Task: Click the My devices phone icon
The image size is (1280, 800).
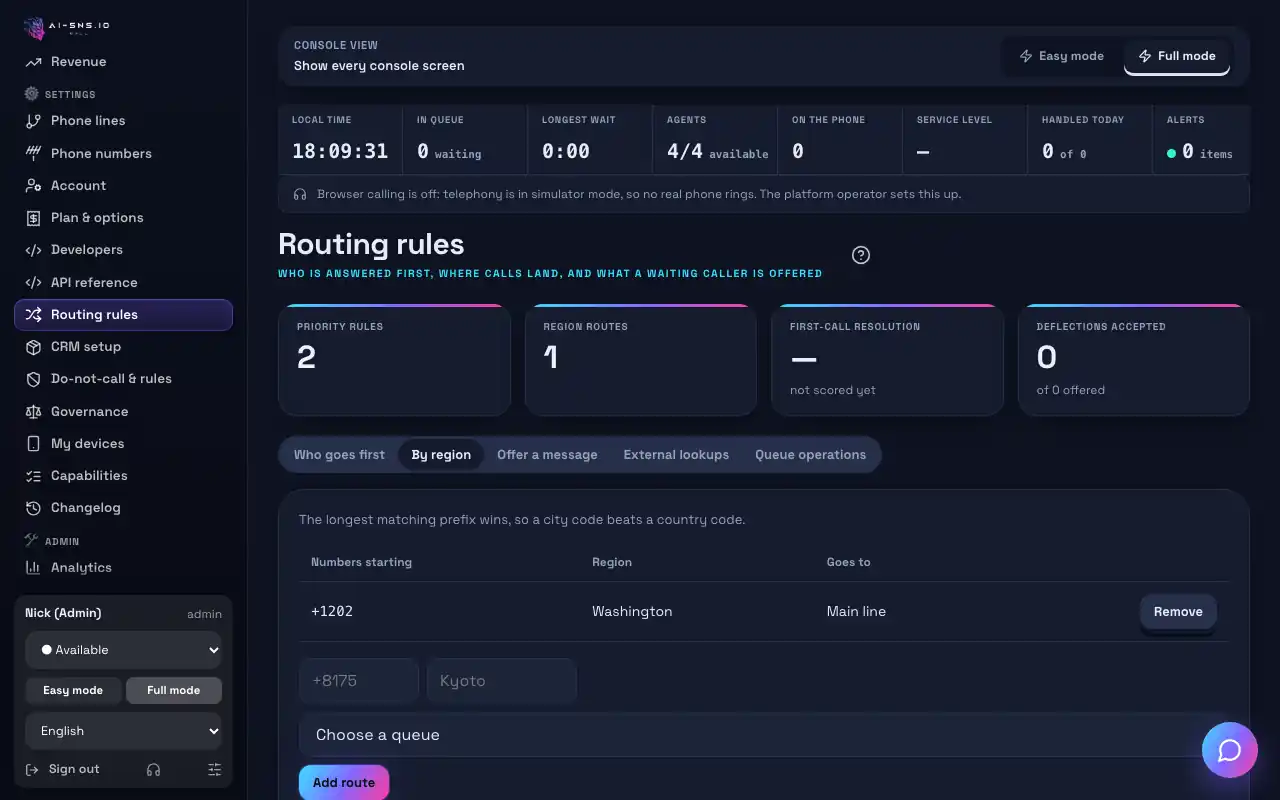Action: [34, 443]
